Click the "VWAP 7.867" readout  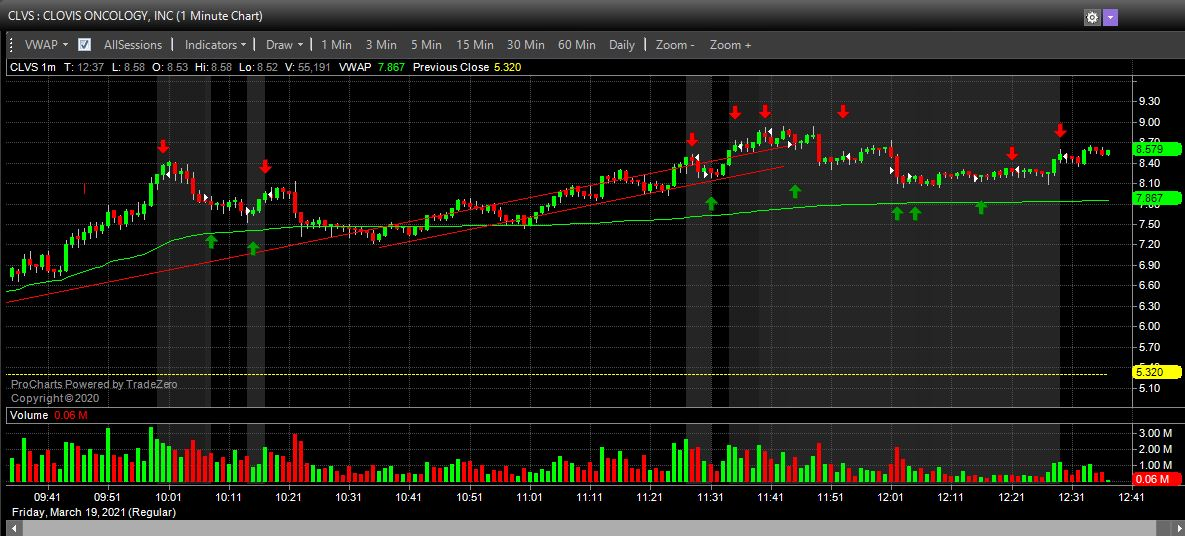click(372, 67)
